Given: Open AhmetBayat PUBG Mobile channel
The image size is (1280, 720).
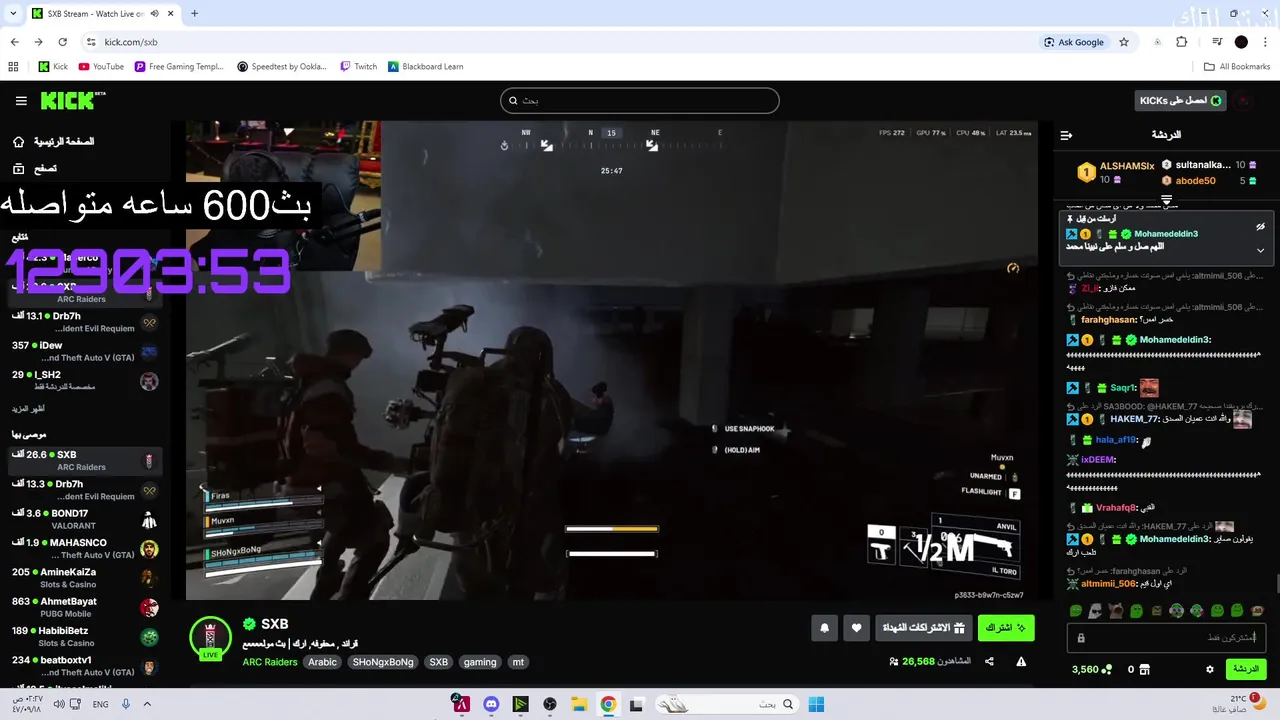Looking at the screenshot, I should coord(84,607).
